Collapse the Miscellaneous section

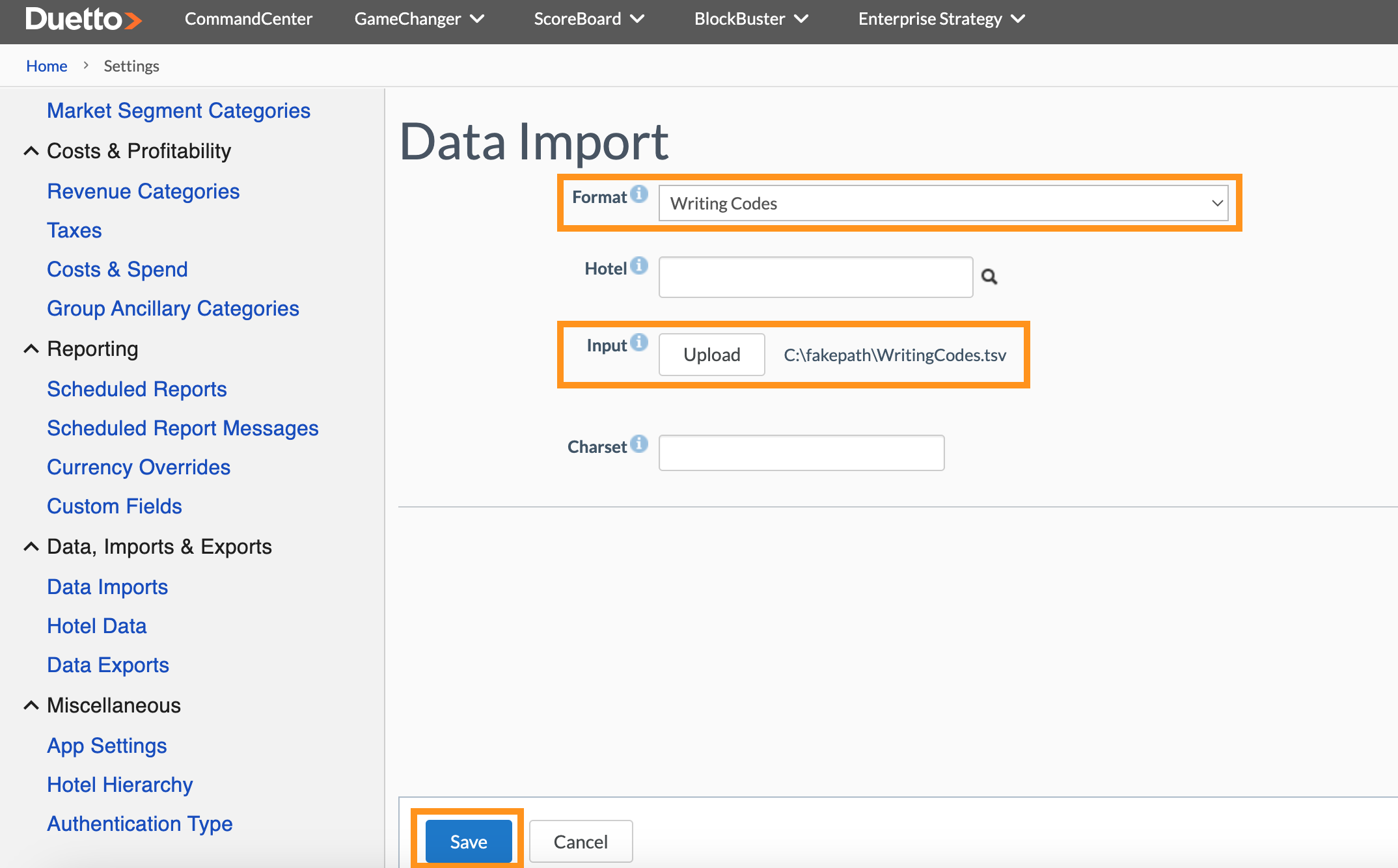coord(31,705)
